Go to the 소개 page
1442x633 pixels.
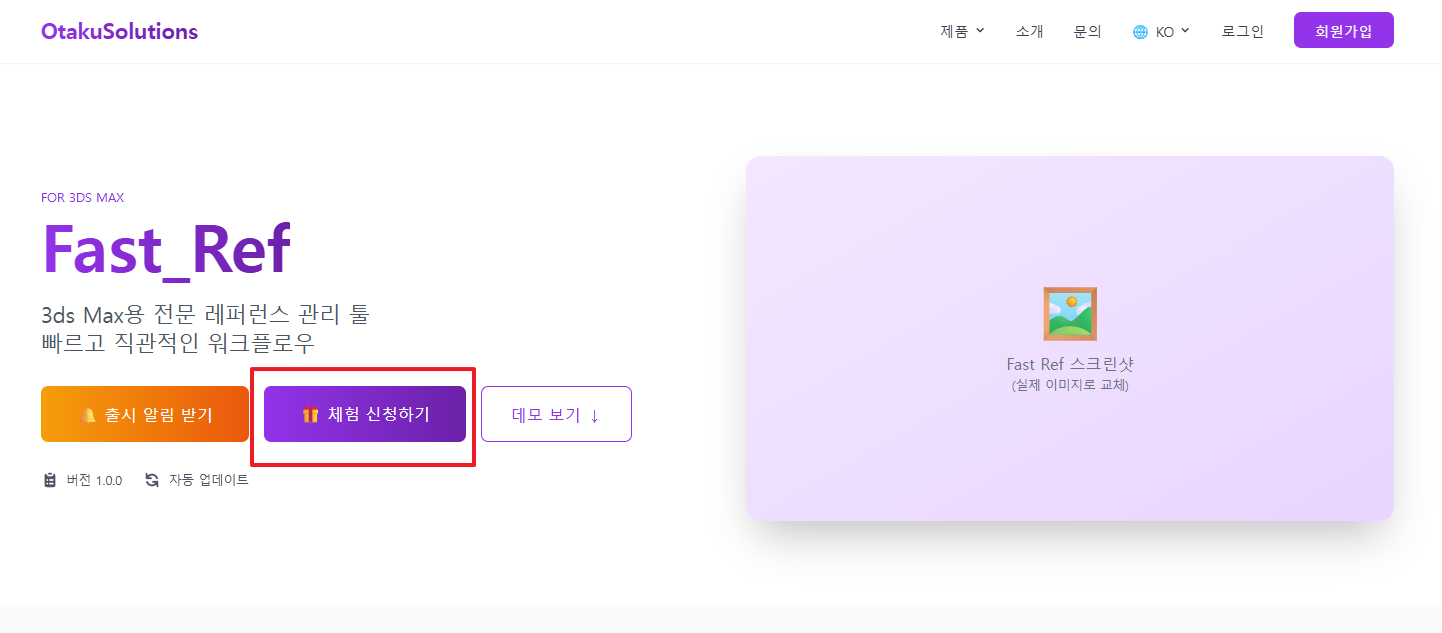(1029, 31)
